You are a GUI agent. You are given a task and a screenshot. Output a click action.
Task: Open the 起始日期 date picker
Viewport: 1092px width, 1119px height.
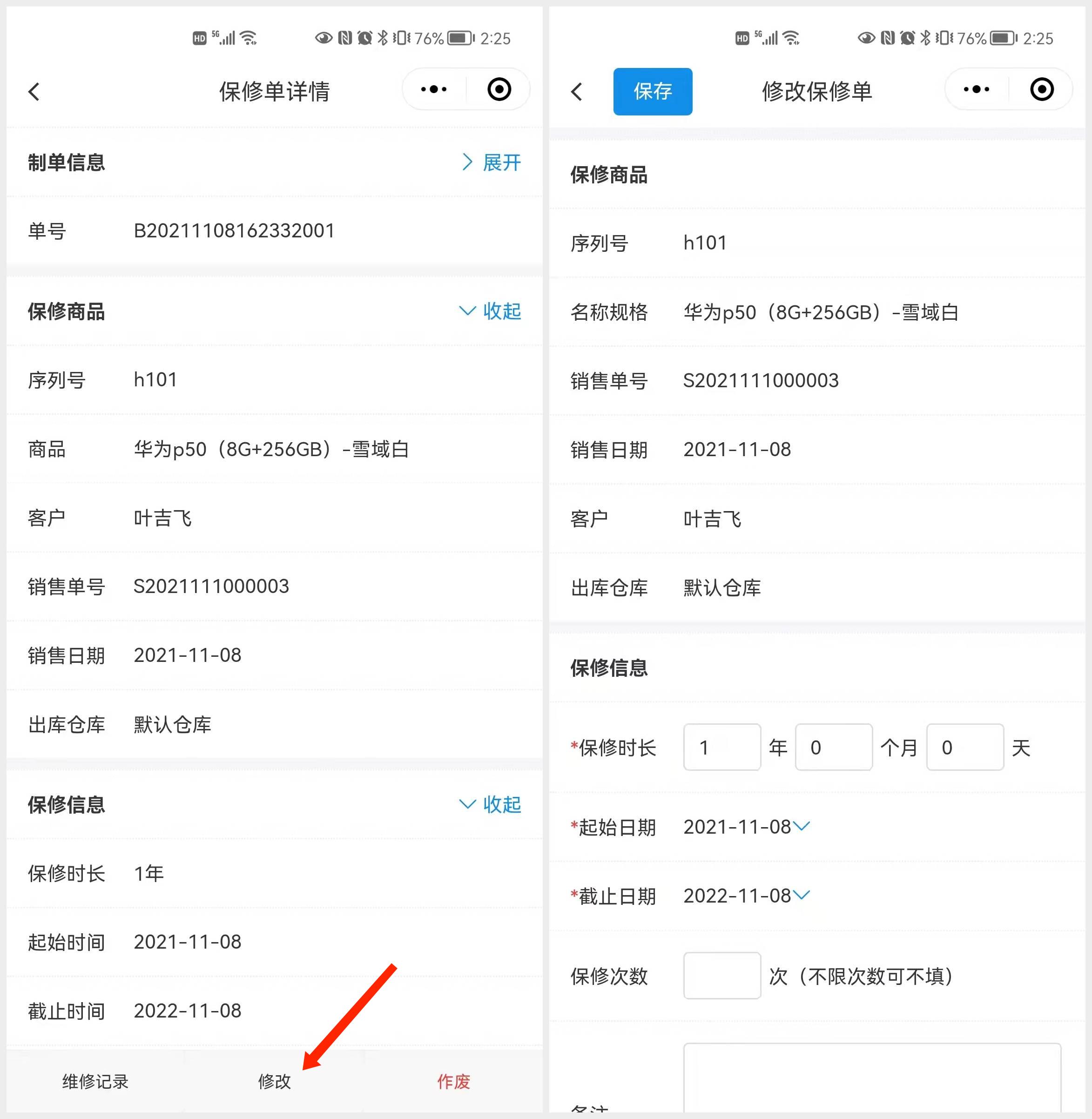point(746,827)
